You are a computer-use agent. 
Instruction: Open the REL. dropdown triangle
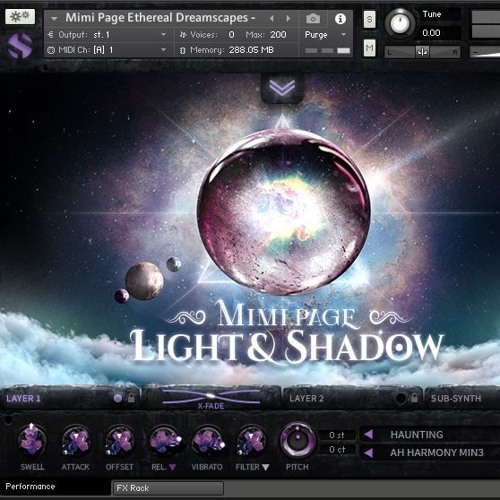(x=172, y=467)
